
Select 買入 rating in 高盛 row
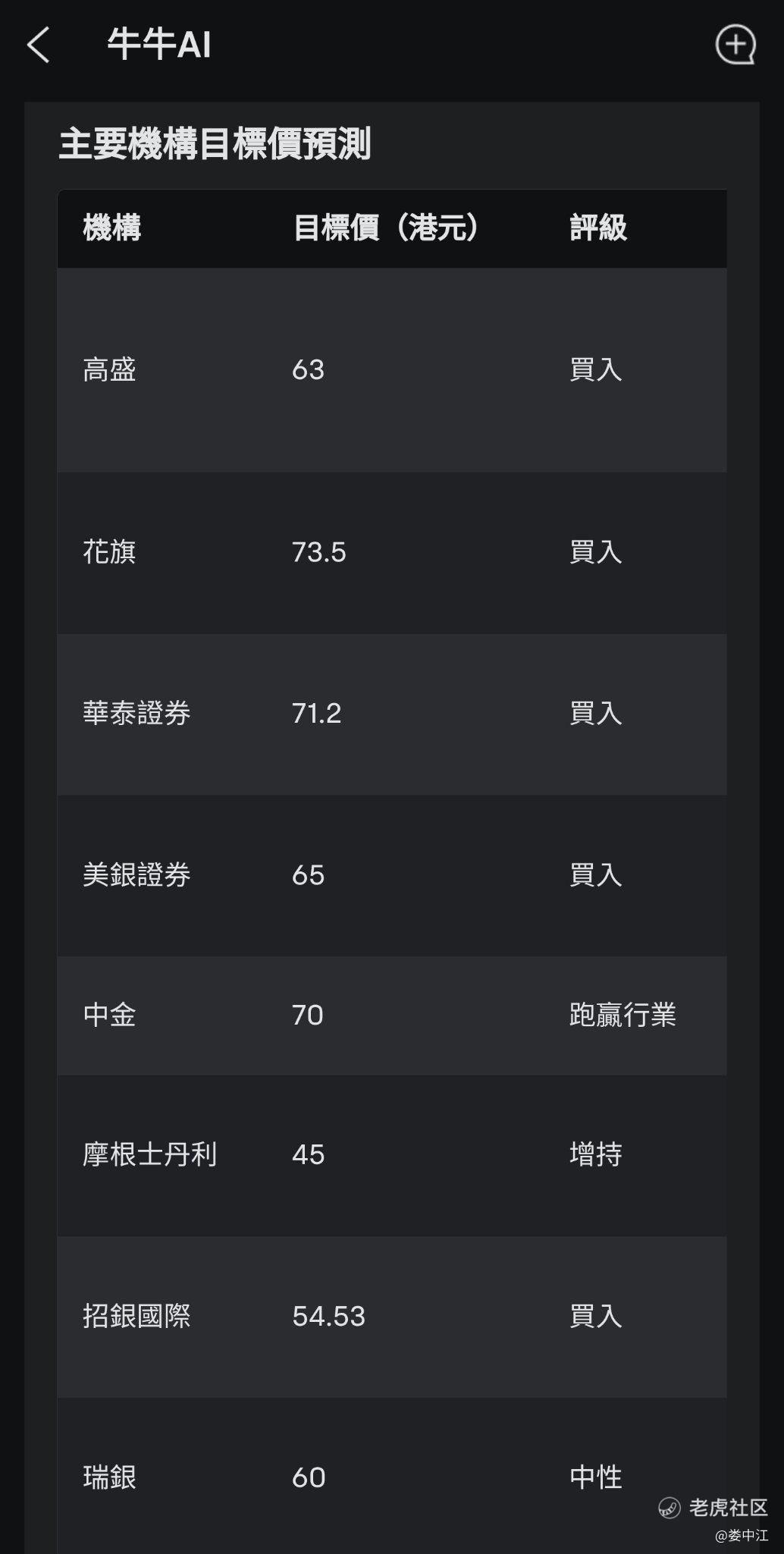[x=596, y=370]
